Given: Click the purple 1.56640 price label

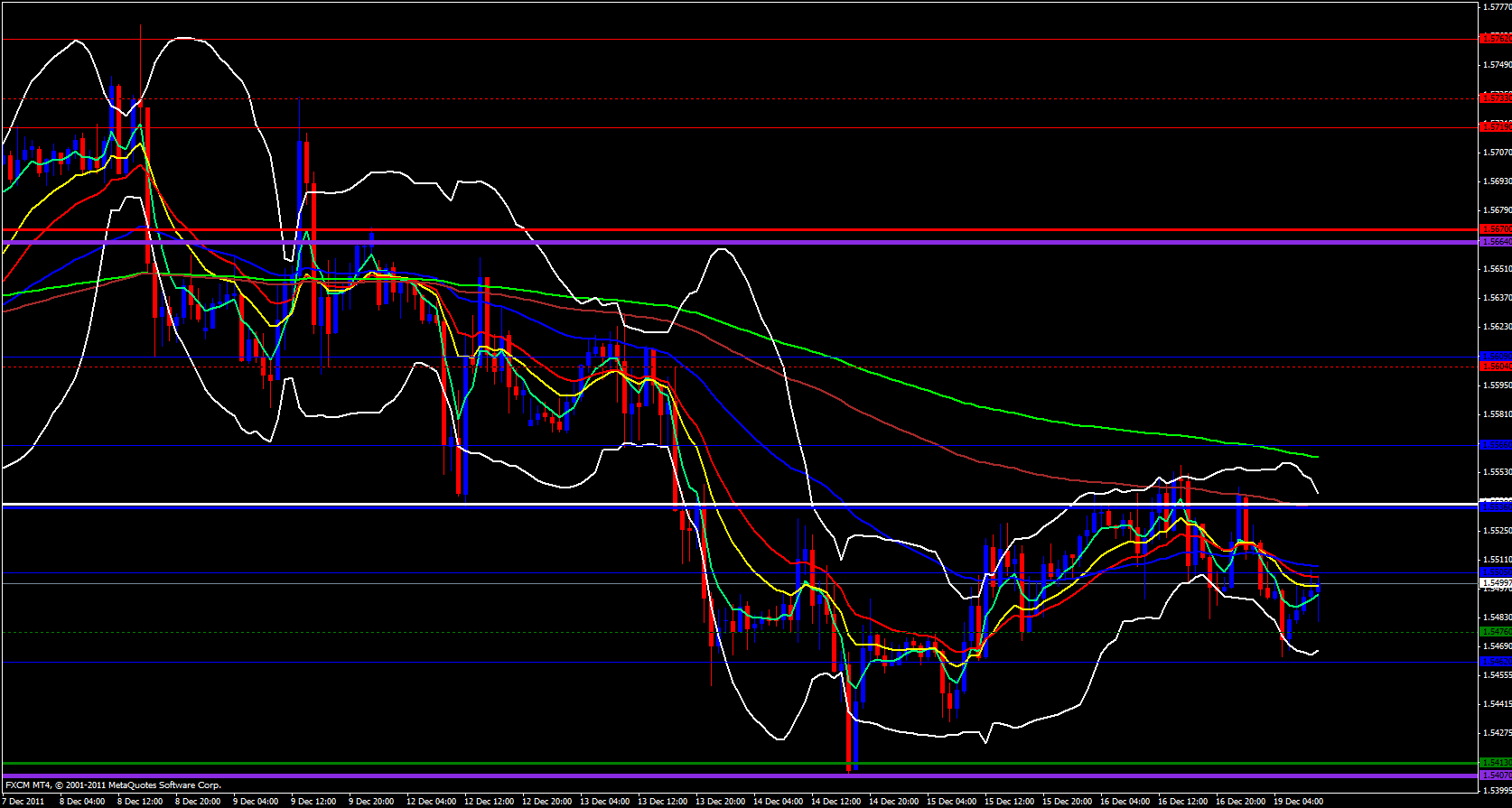Looking at the screenshot, I should point(1495,242).
